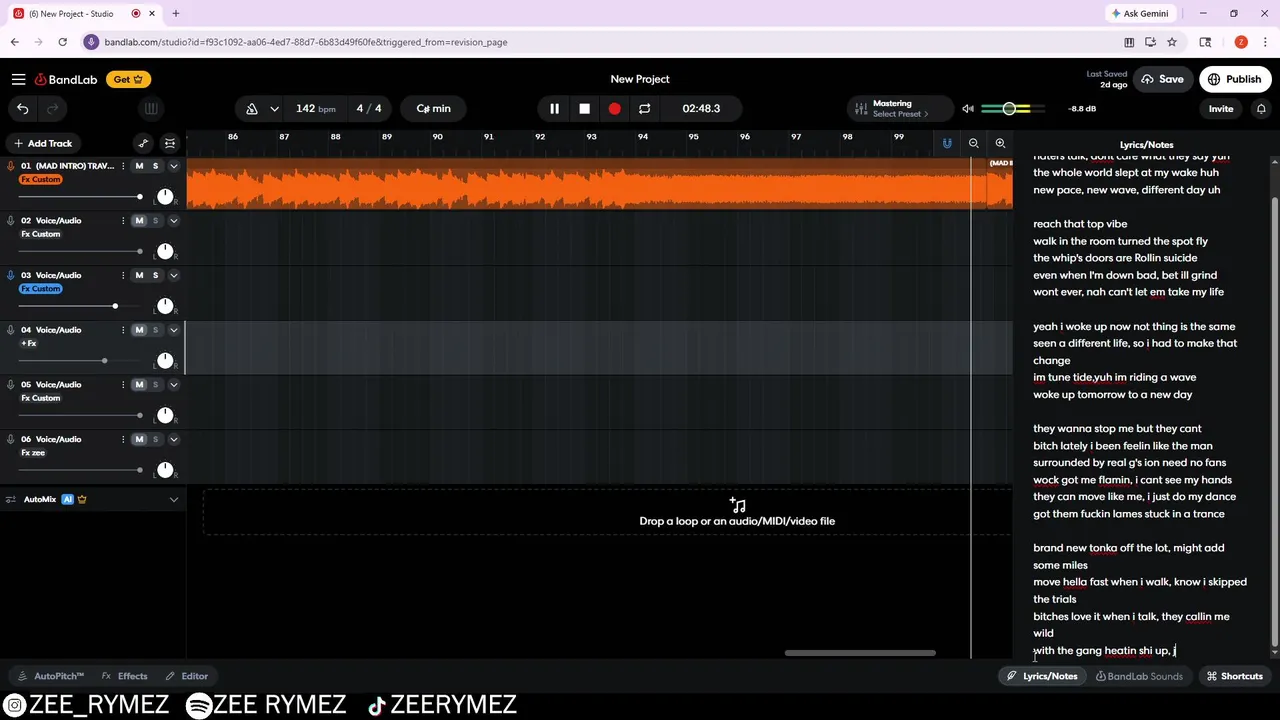Click the Add Track button
Image resolution: width=1280 pixels, height=720 pixels.
[42, 143]
